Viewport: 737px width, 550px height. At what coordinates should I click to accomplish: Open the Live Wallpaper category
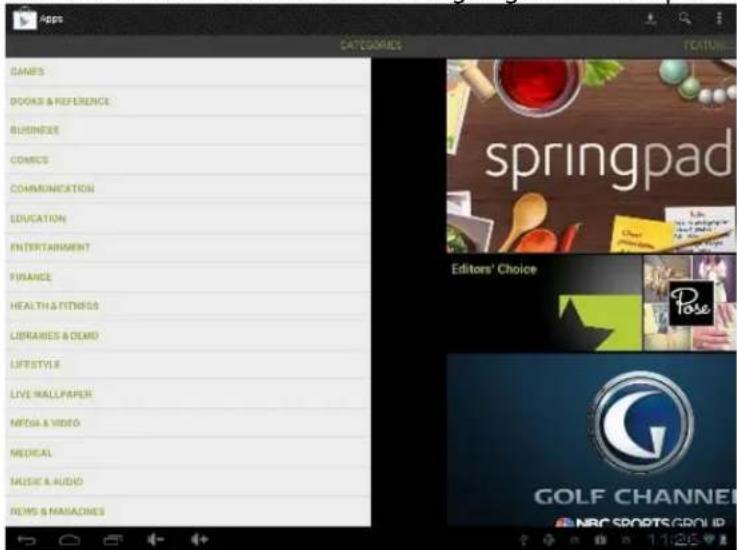pos(188,394)
